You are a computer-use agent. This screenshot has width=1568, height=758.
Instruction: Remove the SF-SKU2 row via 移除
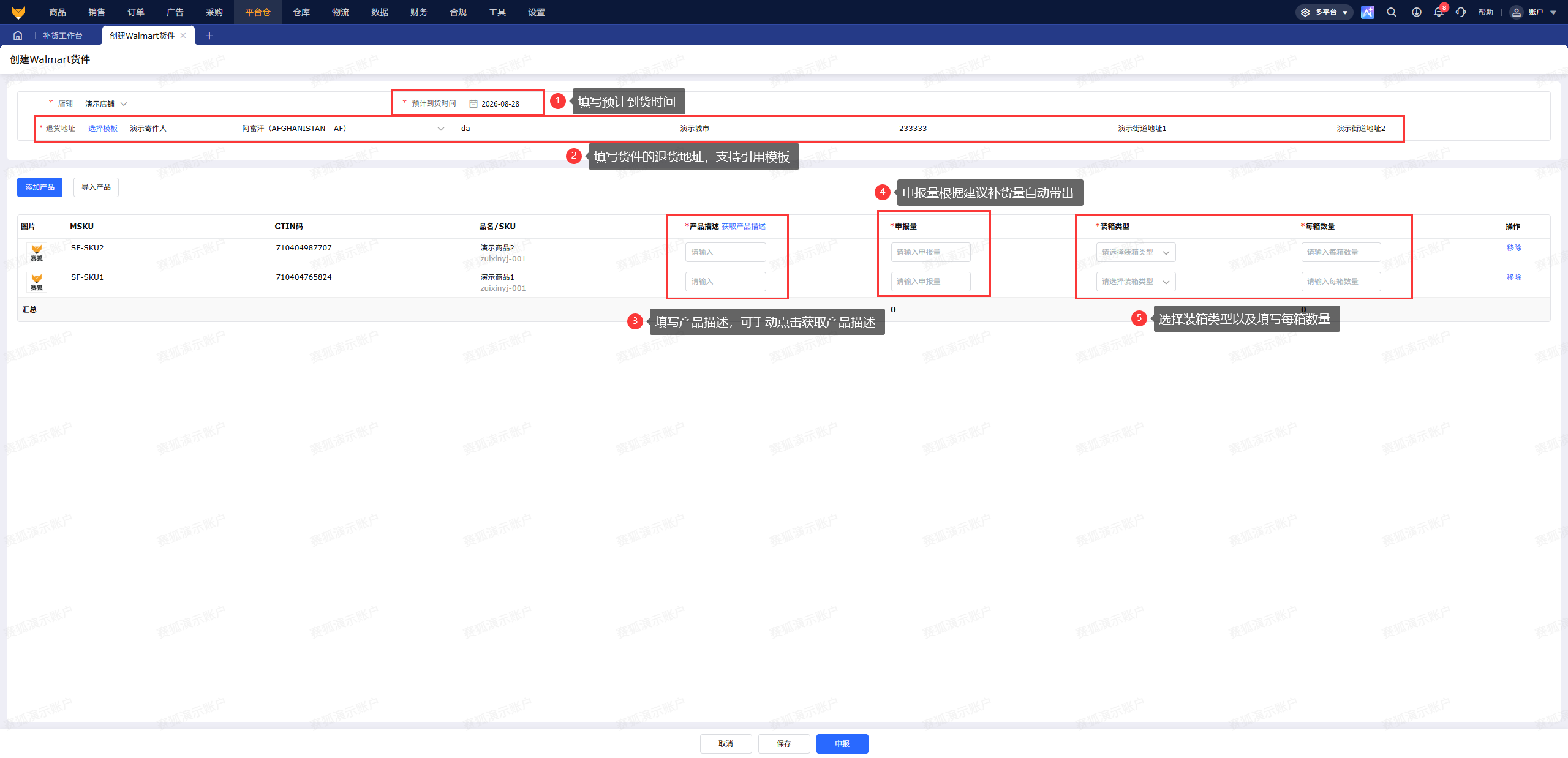click(x=1514, y=248)
